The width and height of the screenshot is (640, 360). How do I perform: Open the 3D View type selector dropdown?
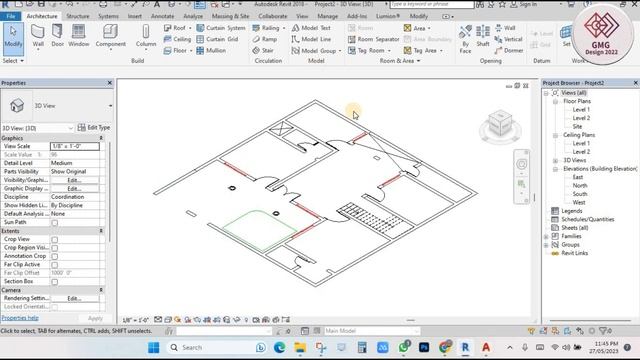110,106
